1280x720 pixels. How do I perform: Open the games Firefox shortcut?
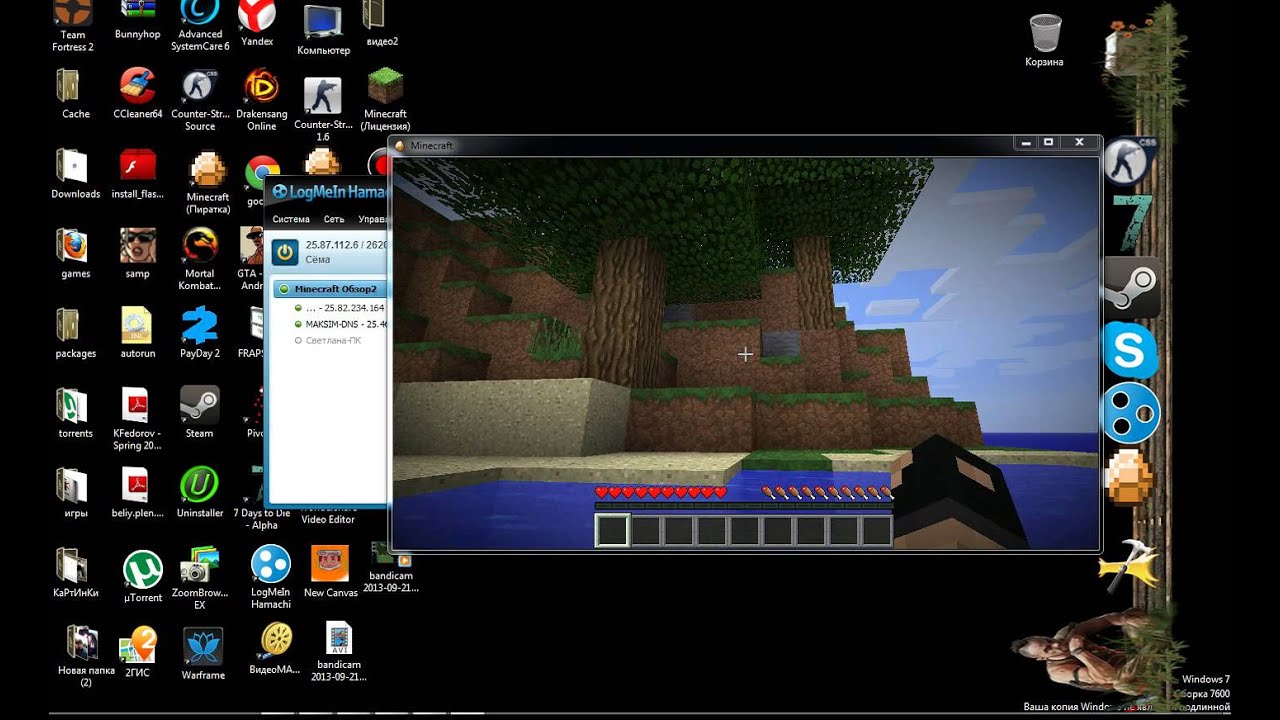pos(76,254)
